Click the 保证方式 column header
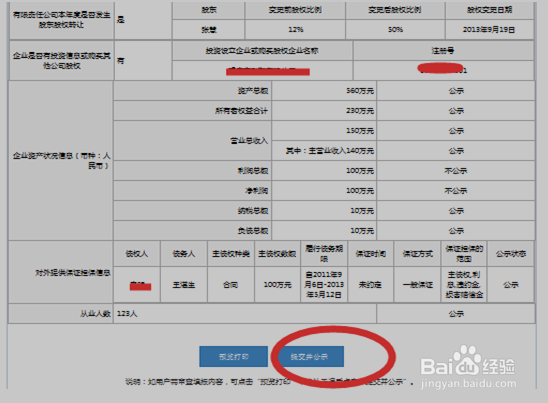The image size is (548, 403). 418,254
